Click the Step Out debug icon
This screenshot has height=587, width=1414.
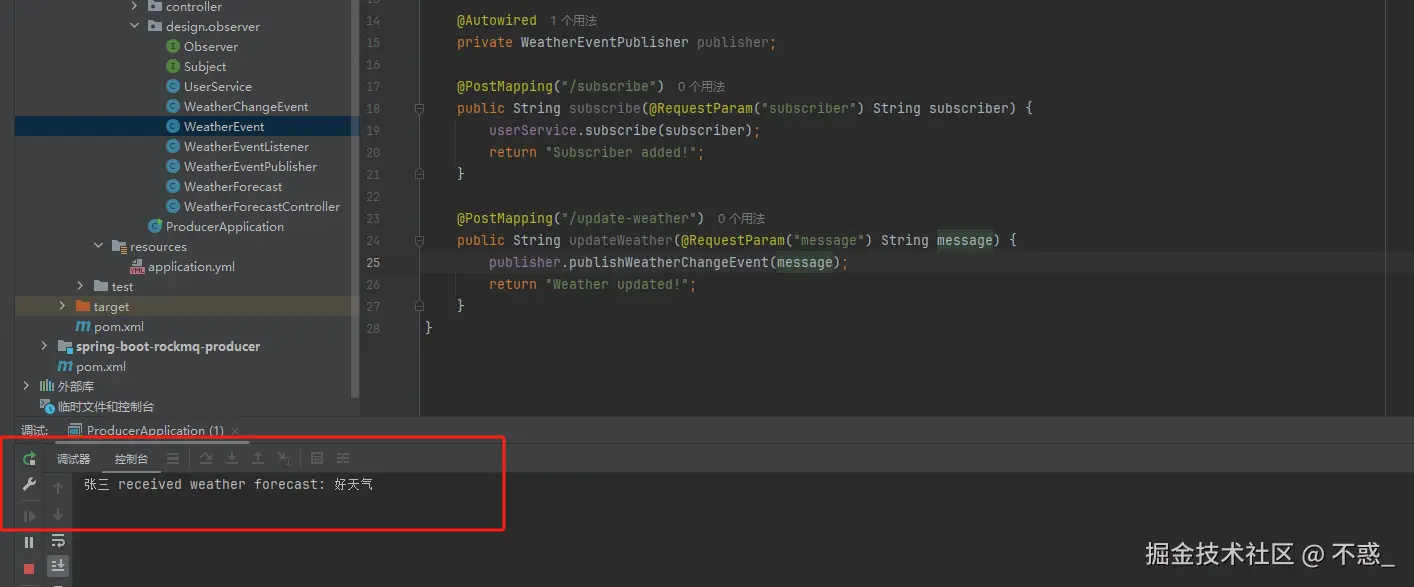pos(258,458)
